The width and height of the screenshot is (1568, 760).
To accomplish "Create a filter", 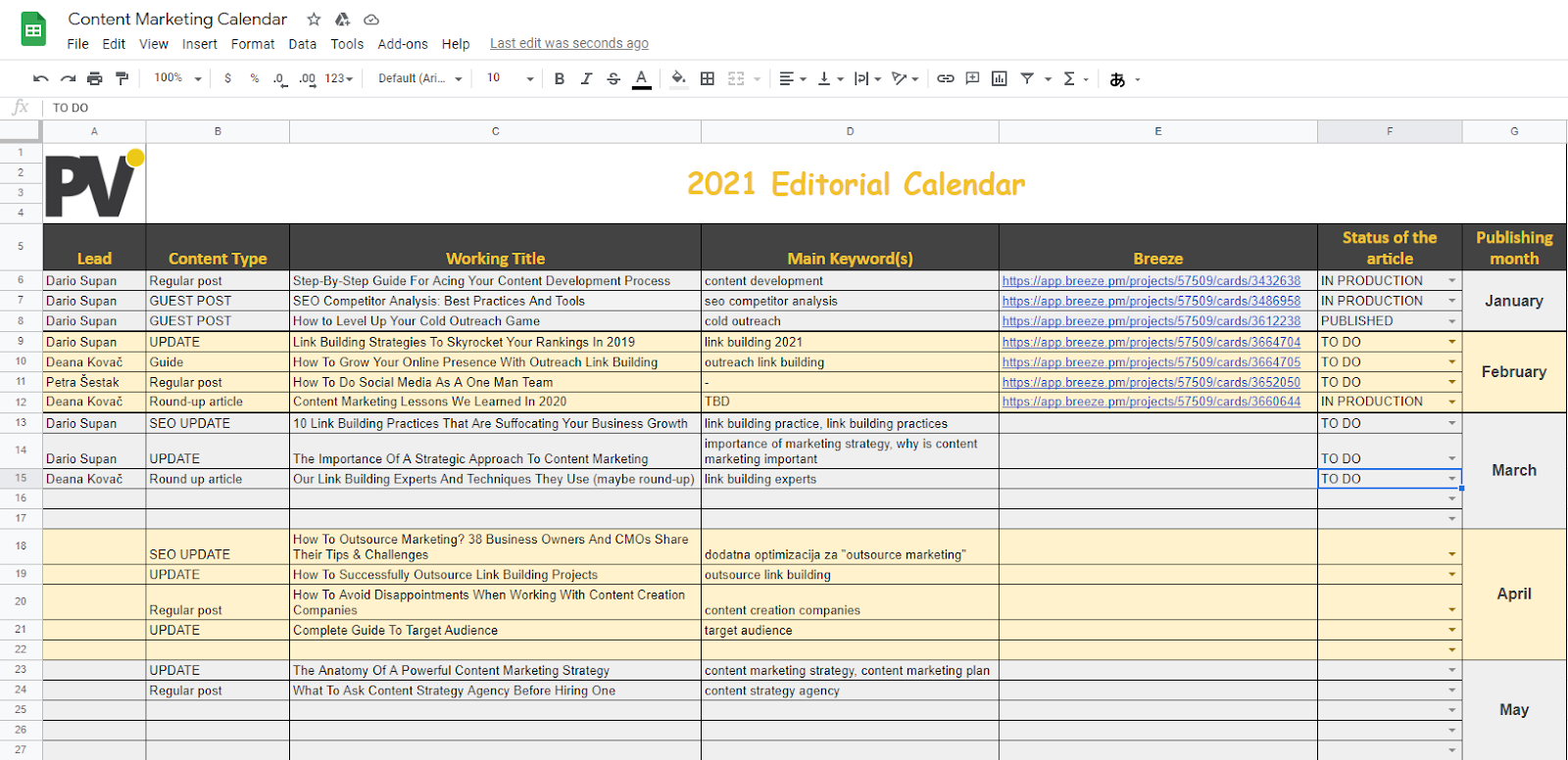I will tap(1027, 78).
